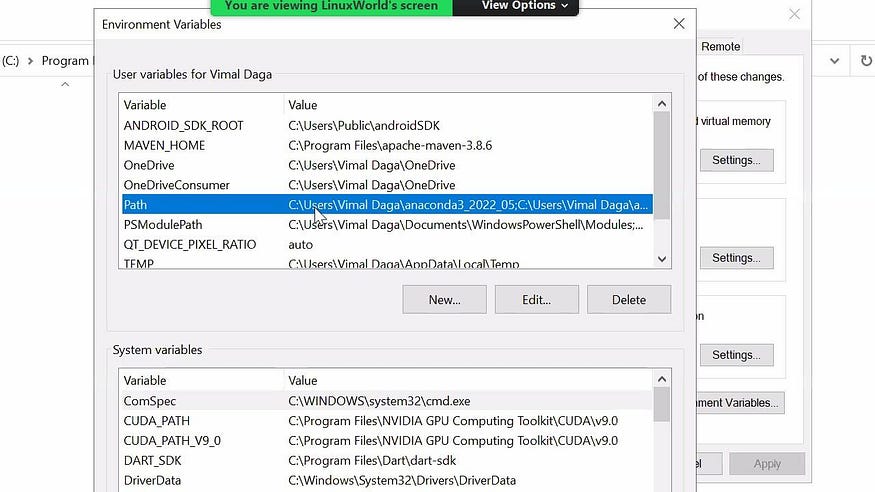Open the New user variable dialog

(444, 300)
